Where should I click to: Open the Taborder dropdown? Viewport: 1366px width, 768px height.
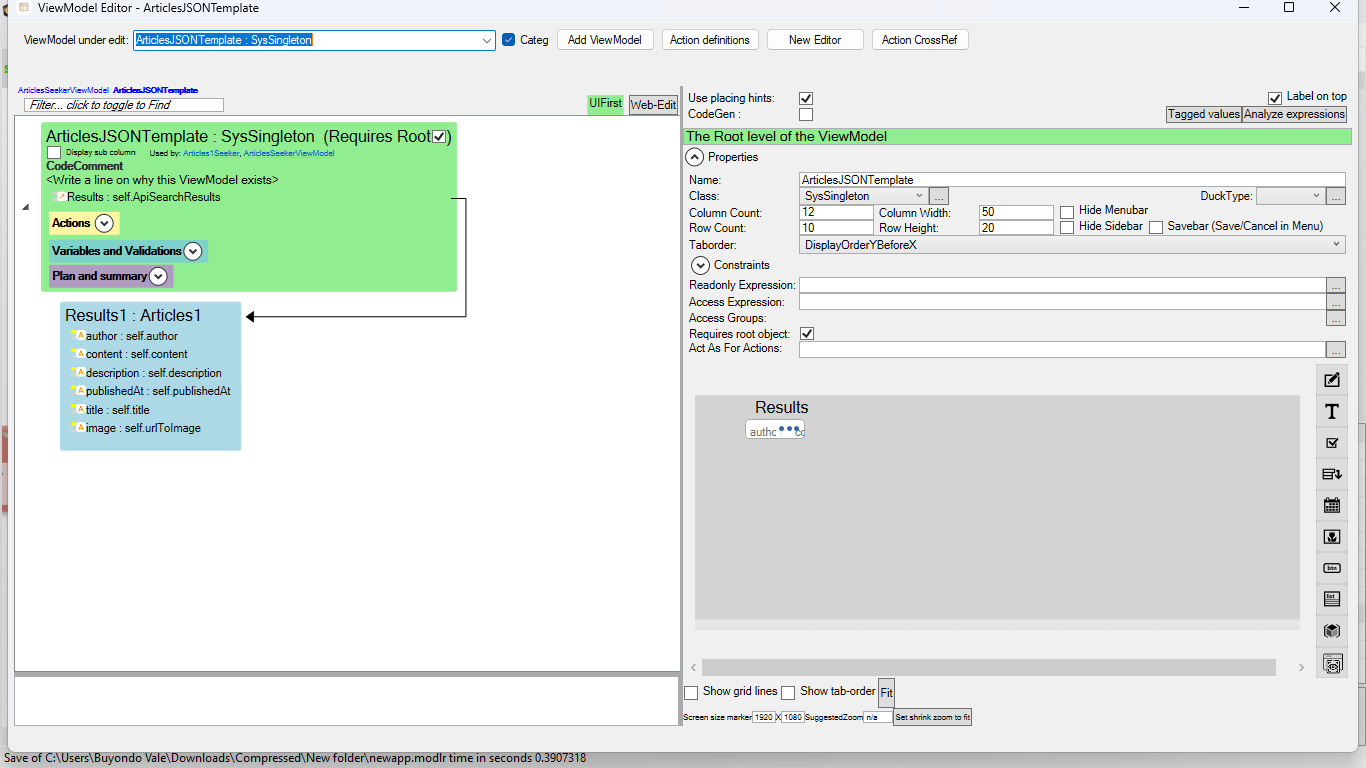pyautogui.click(x=1072, y=244)
